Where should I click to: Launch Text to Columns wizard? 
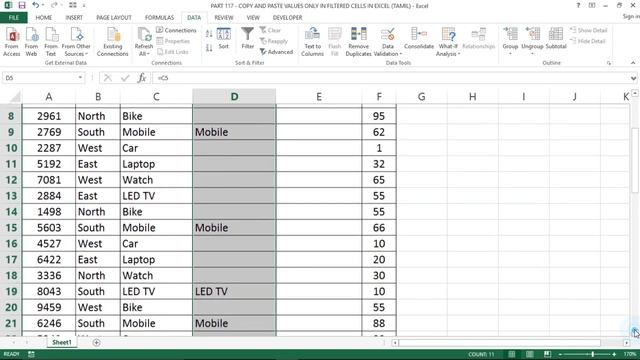312,42
